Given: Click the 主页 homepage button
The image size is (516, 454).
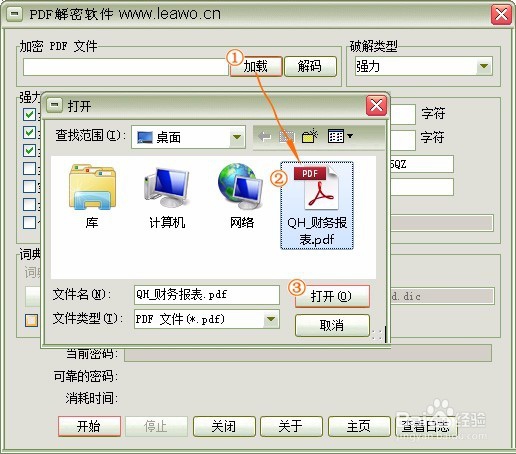Looking at the screenshot, I should click(x=359, y=426).
